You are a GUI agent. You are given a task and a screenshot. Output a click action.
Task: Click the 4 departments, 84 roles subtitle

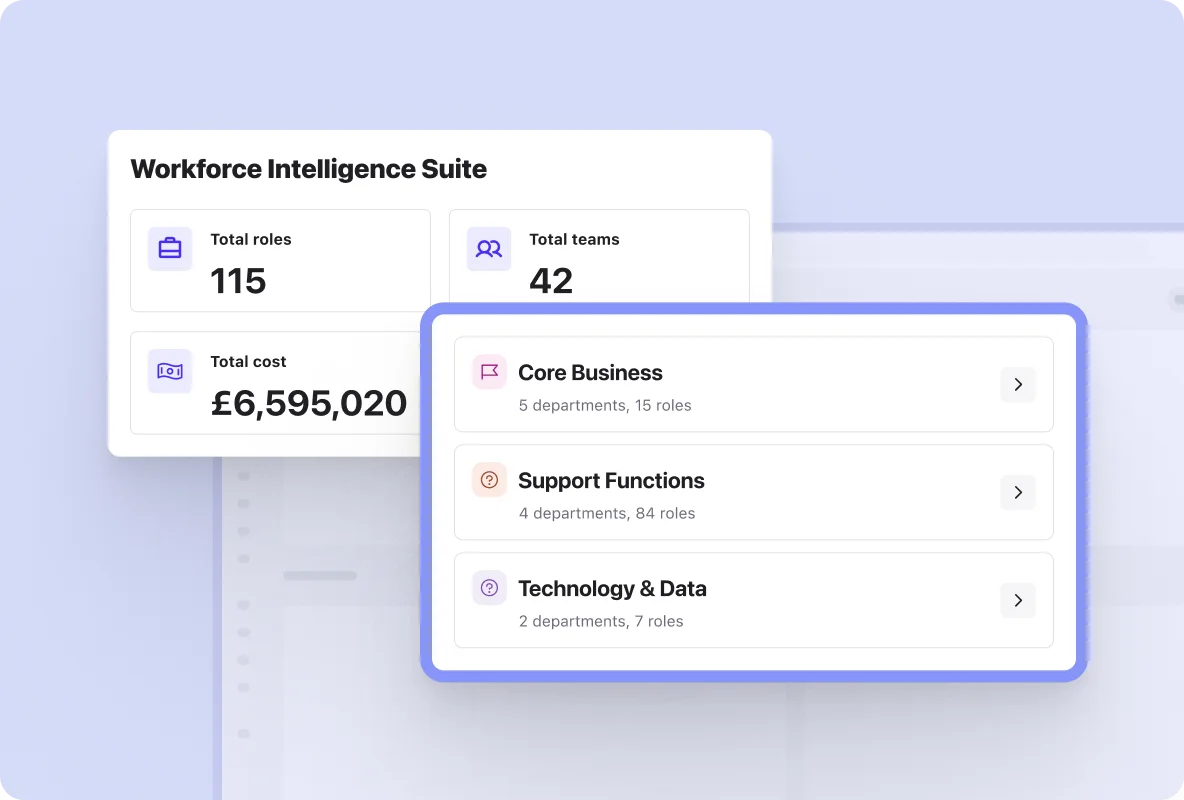(x=607, y=514)
